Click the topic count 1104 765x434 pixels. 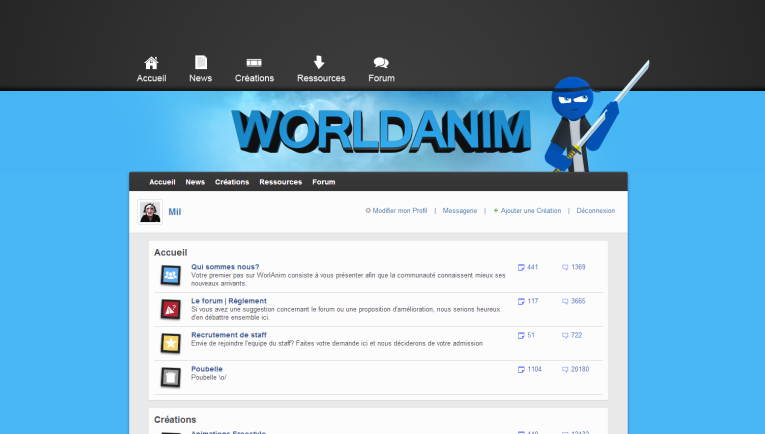pyautogui.click(x=534, y=370)
